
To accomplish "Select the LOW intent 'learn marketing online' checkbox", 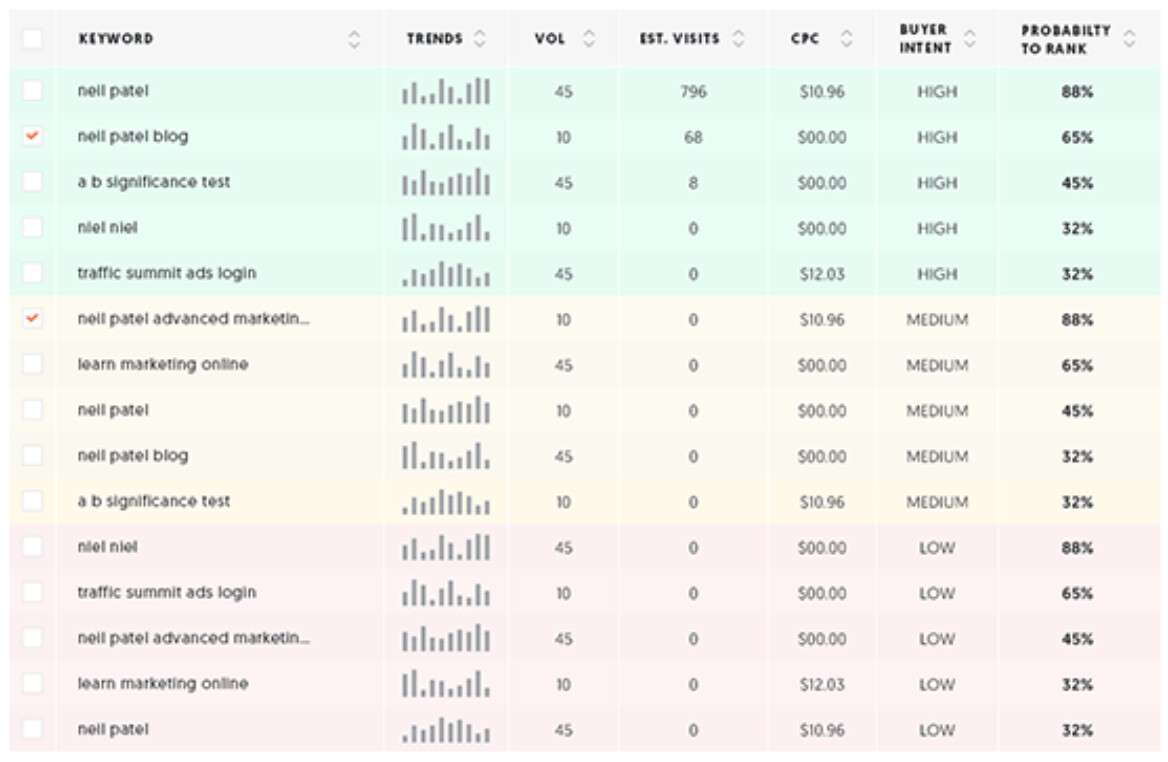I will [33, 683].
